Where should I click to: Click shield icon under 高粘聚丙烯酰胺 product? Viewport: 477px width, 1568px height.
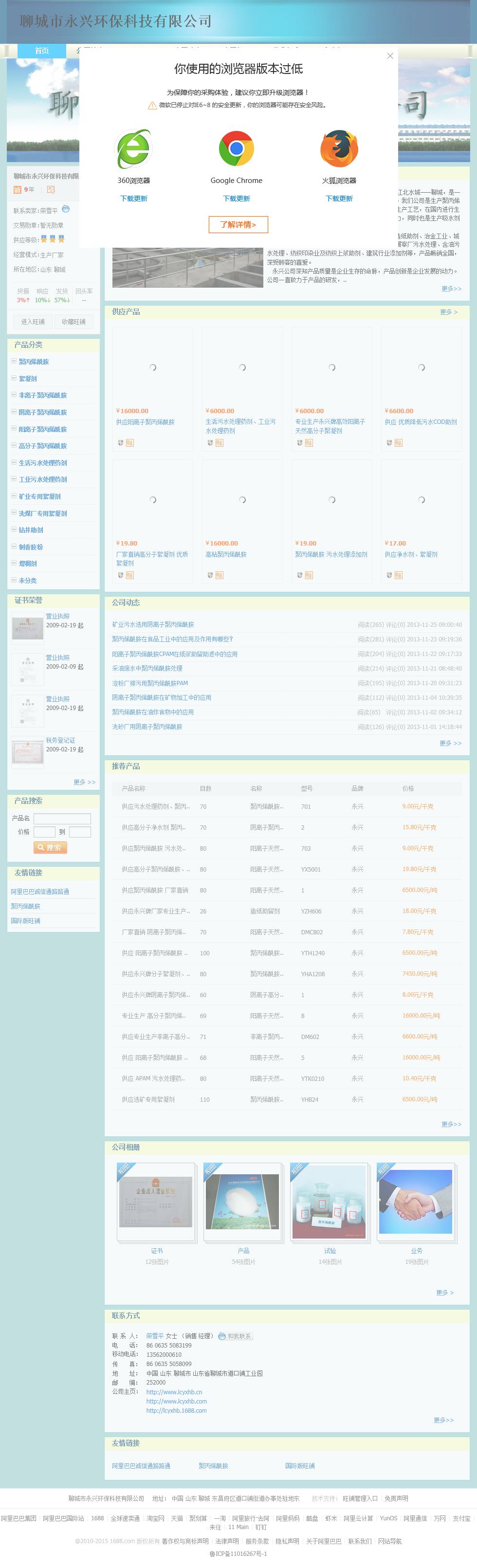point(210,575)
